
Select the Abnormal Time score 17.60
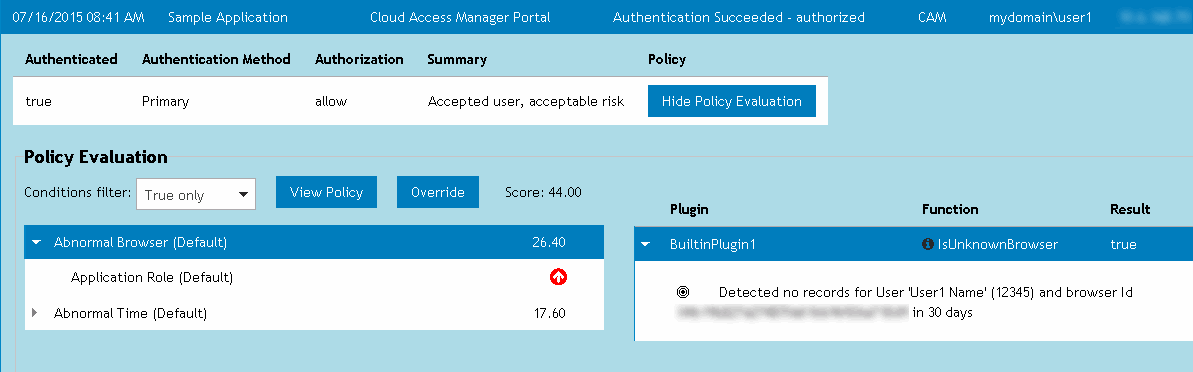pyautogui.click(x=549, y=313)
